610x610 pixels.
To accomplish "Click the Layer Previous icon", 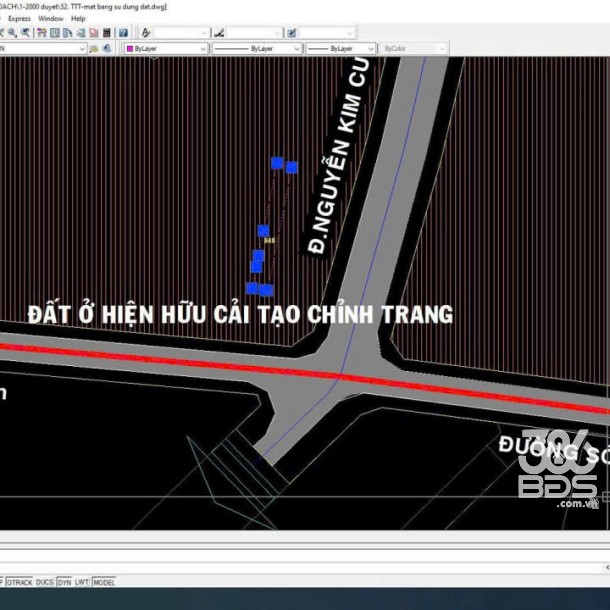I will pos(107,49).
